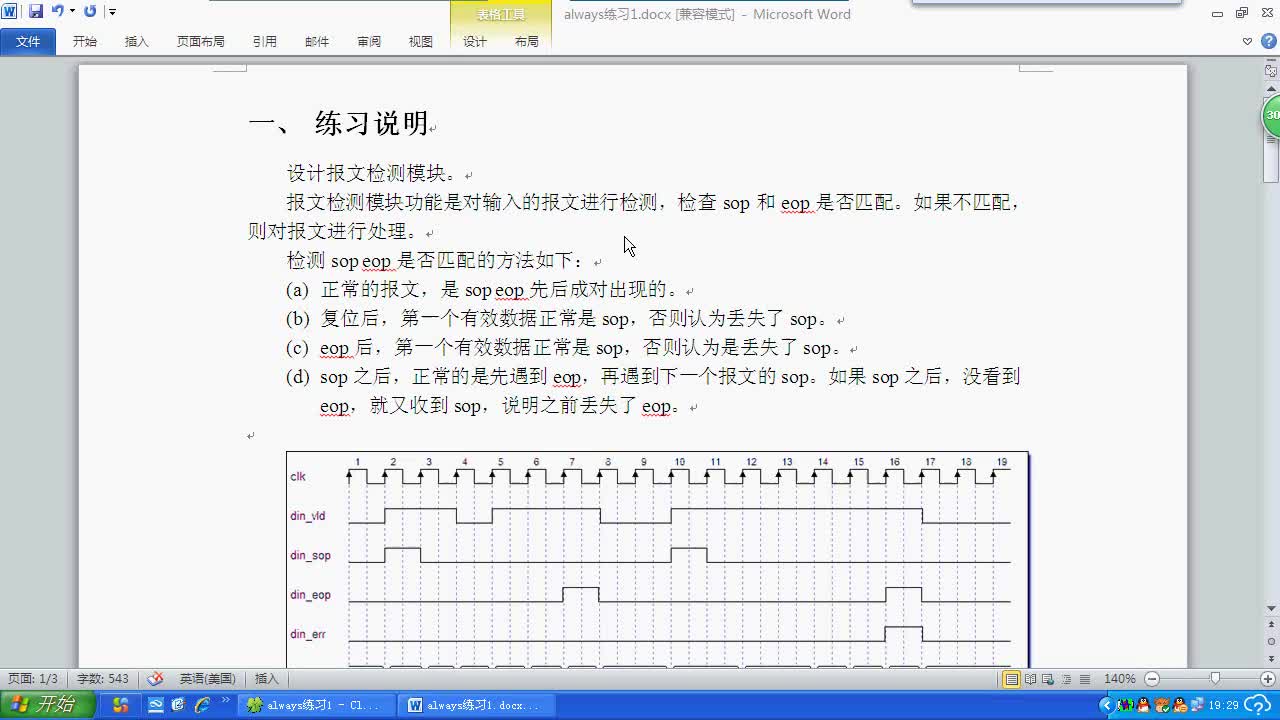
Task: Click the vertical scrollbar up arrow
Action: pos(1271,89)
